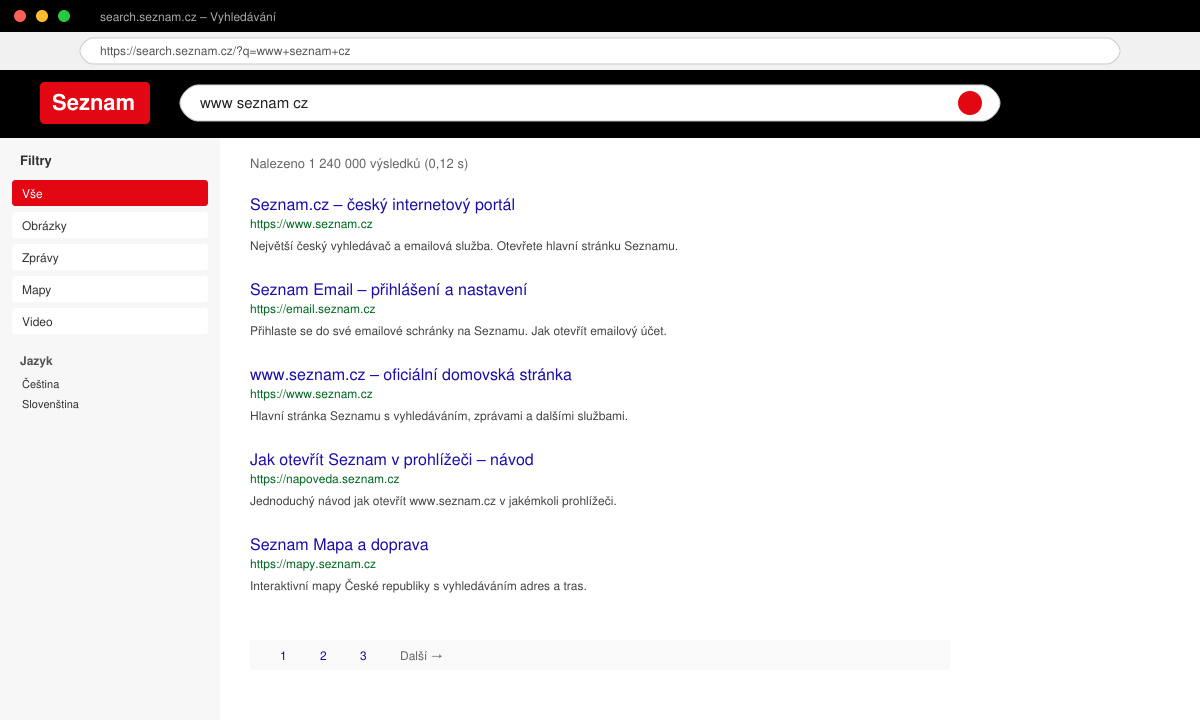Click the red search button icon
Viewport: 1200px width, 720px height.
(970, 103)
